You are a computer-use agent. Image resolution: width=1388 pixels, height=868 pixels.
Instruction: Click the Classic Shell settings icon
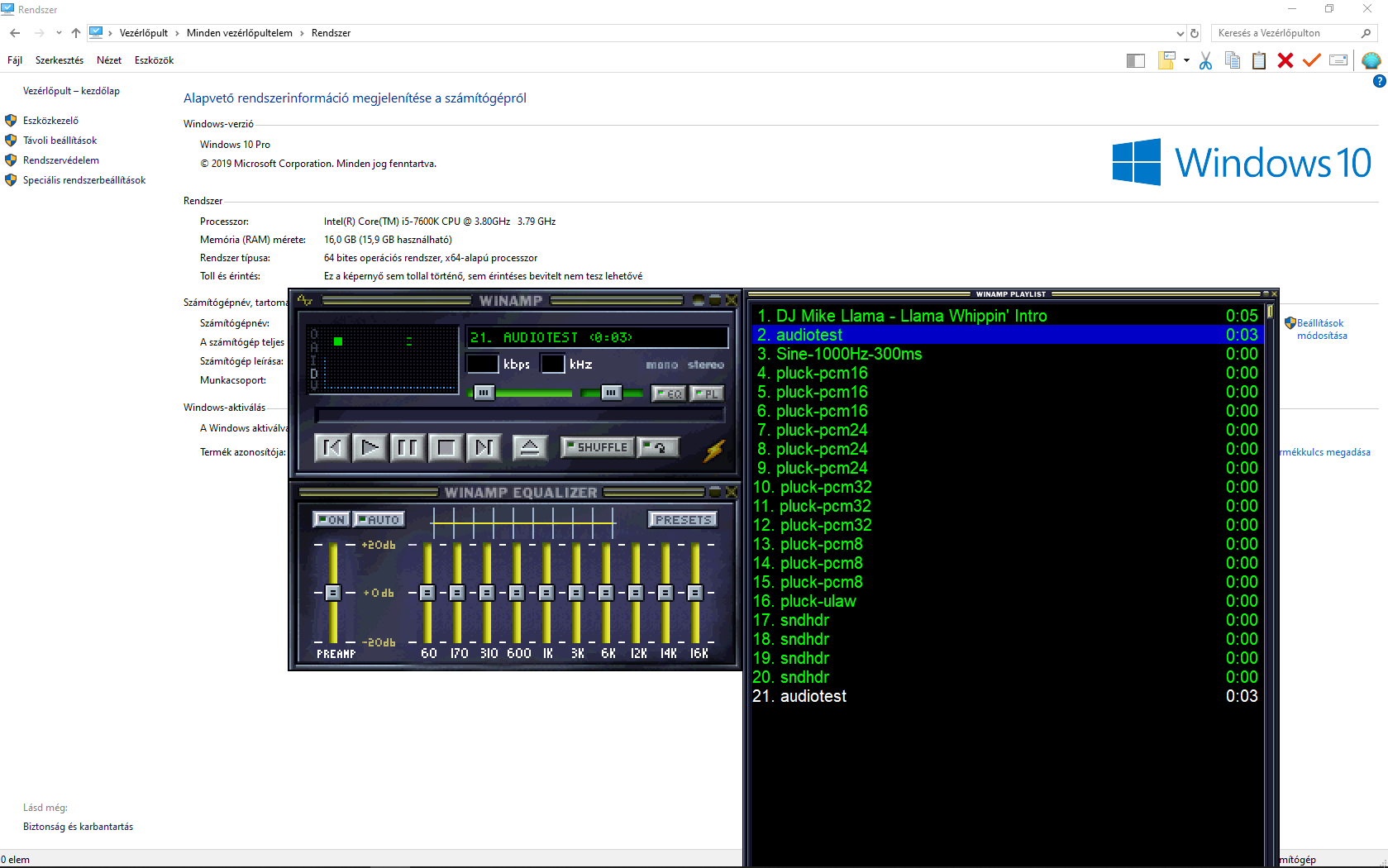click(x=1371, y=60)
